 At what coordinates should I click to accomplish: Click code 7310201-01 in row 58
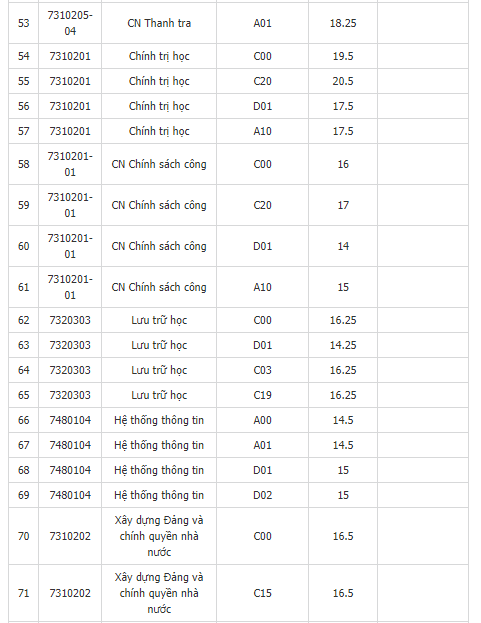click(70, 164)
